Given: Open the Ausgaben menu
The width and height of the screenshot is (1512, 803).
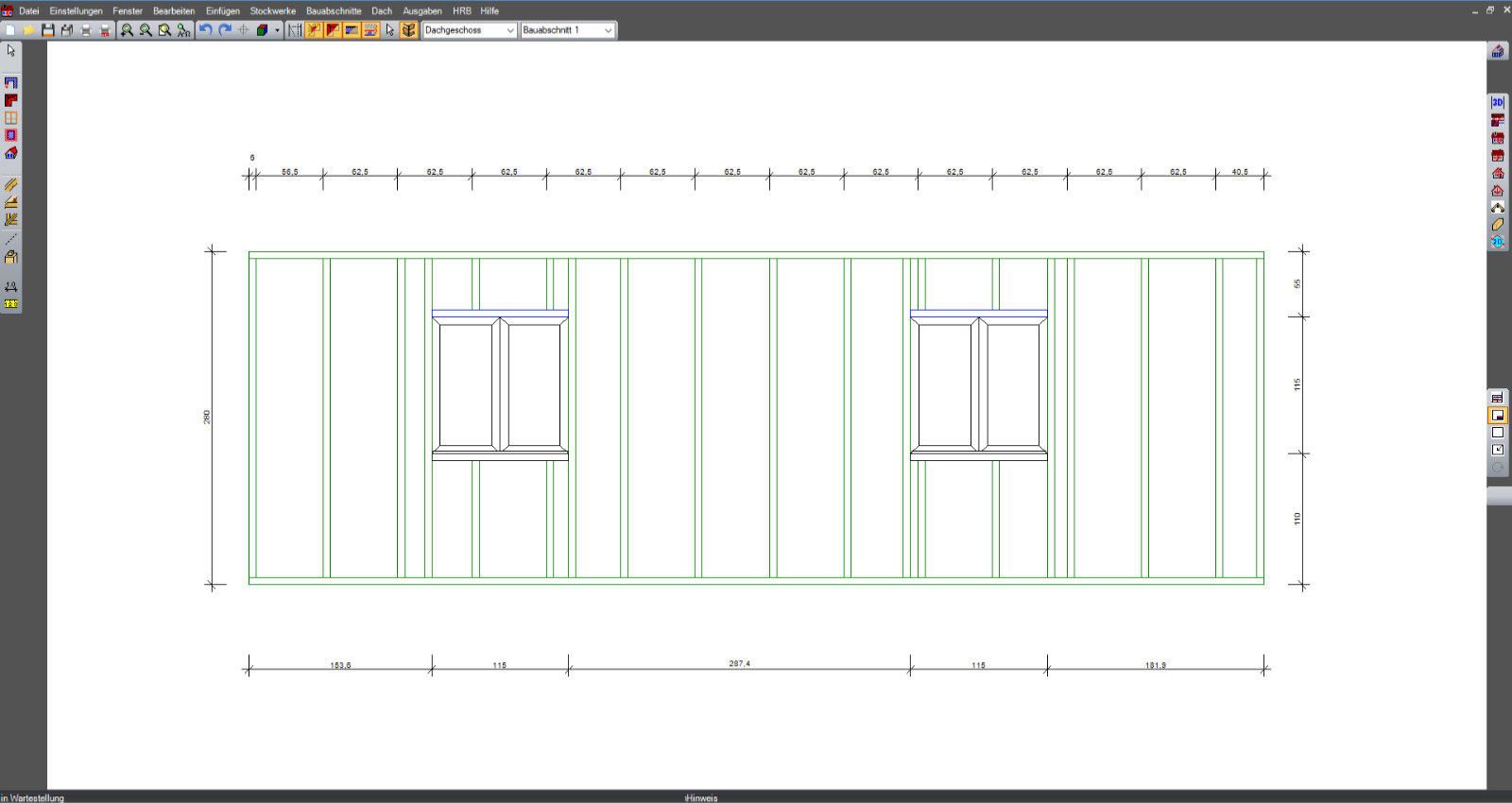Looking at the screenshot, I should 421,11.
